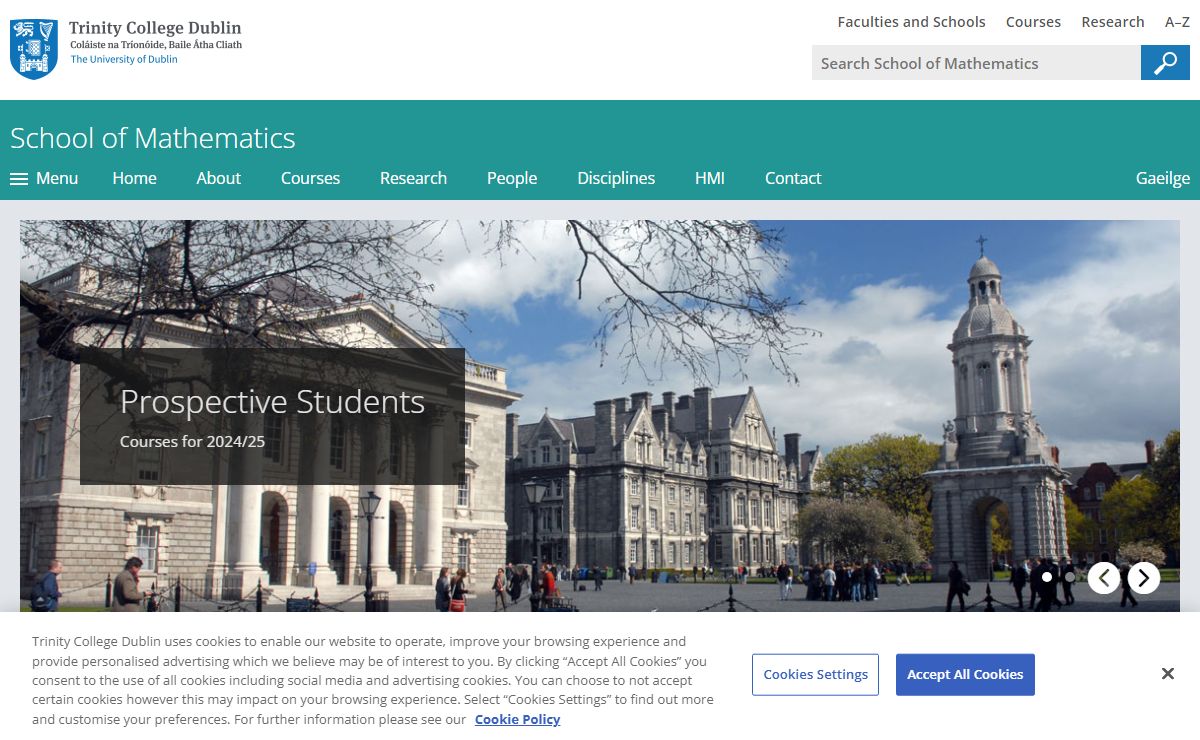Open the top Courses link
Image resolution: width=1200 pixels, height=740 pixels.
[1033, 22]
